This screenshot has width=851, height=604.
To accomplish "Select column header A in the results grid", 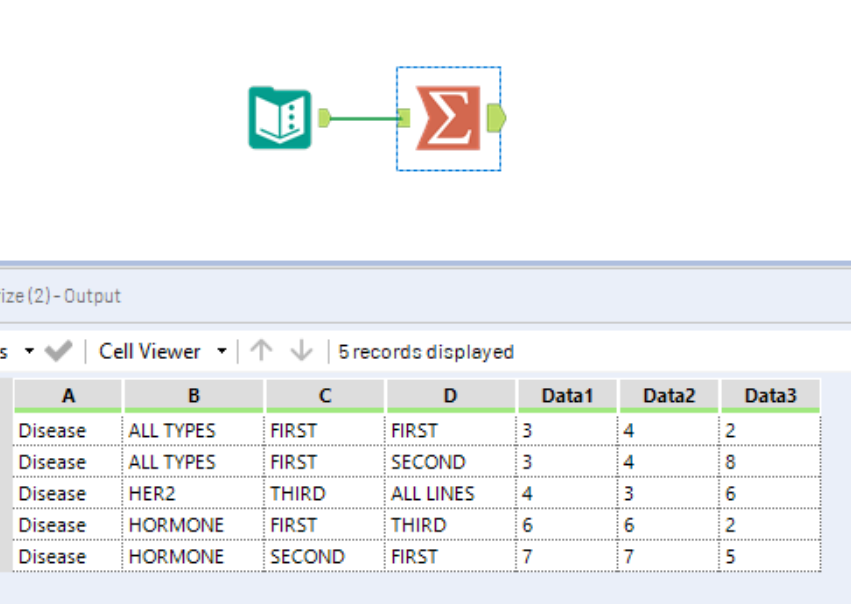I will (x=68, y=395).
